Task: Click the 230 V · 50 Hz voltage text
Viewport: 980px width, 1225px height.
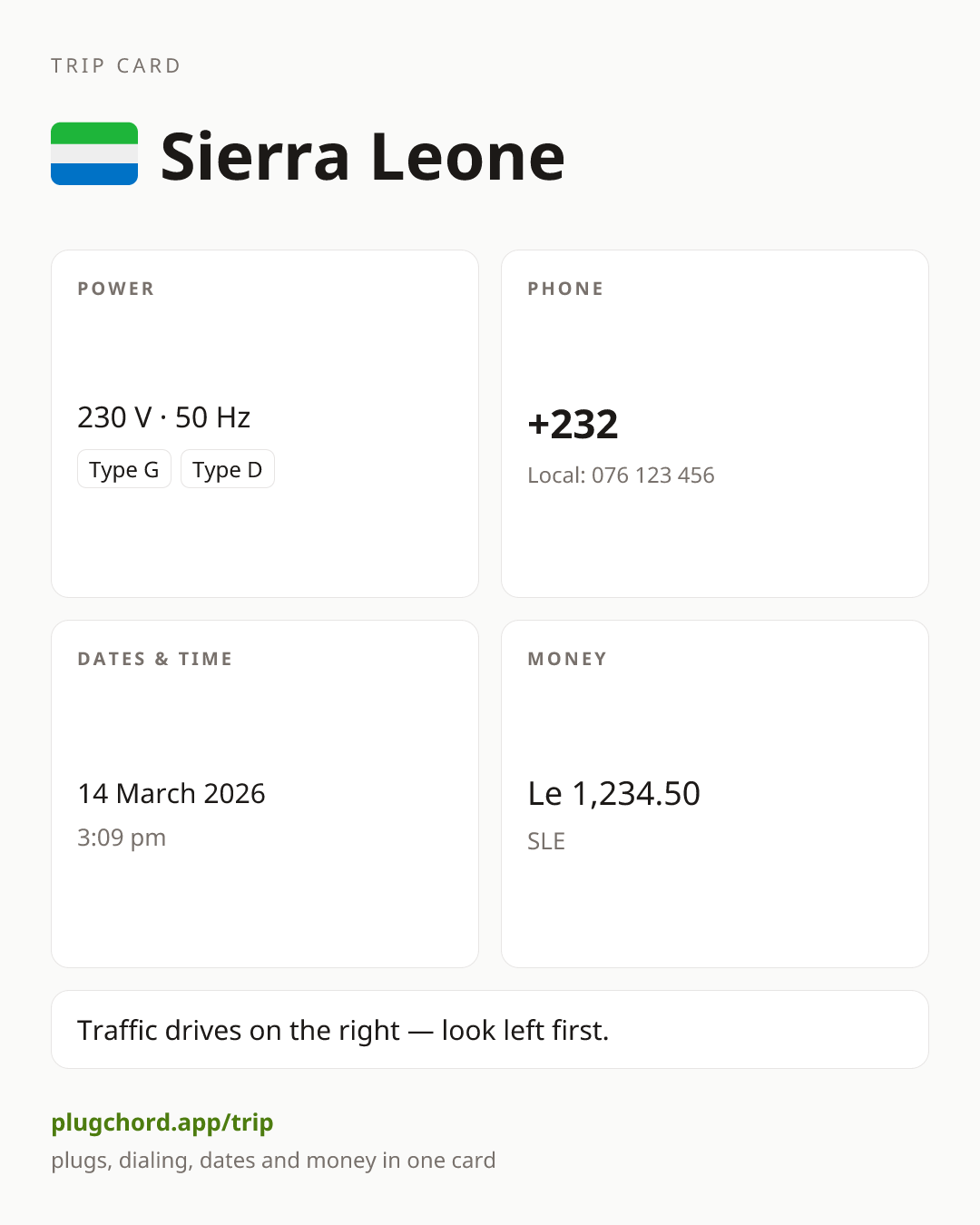Action: tap(163, 417)
